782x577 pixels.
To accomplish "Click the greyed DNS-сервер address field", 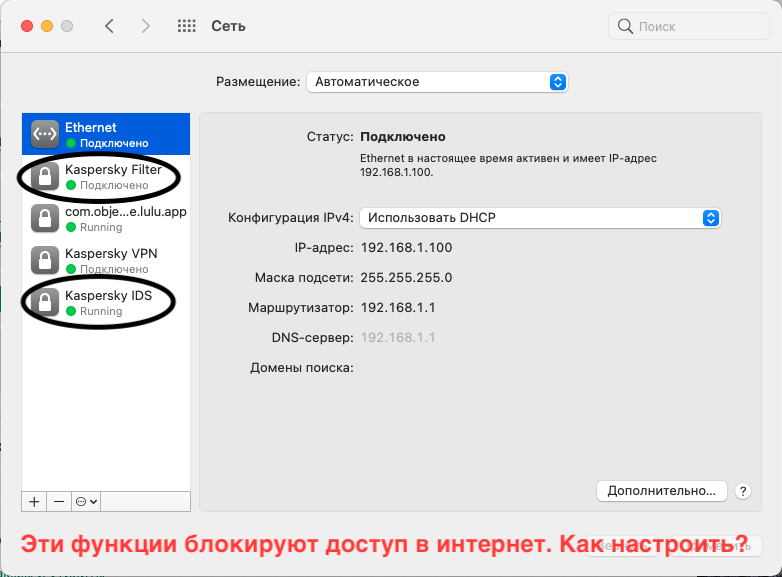I will point(398,338).
